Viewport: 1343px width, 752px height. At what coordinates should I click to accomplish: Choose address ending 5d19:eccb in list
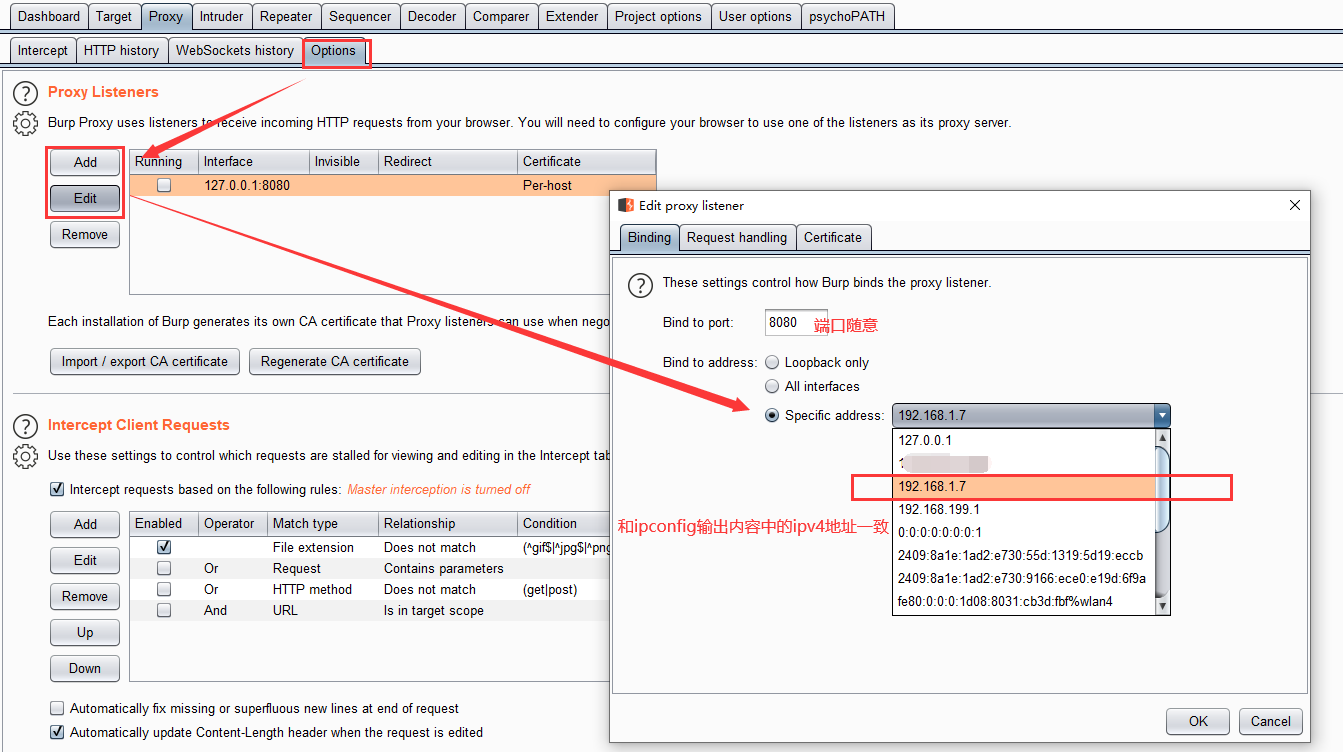pyautogui.click(x=1023, y=555)
